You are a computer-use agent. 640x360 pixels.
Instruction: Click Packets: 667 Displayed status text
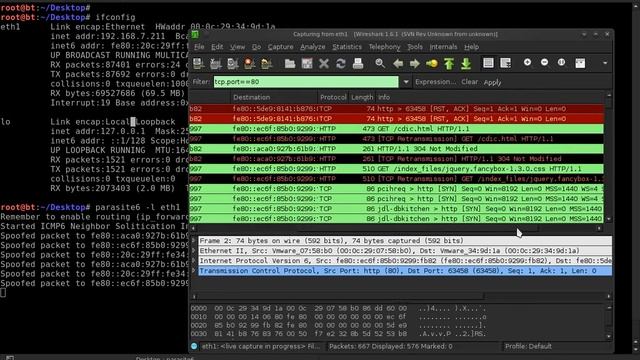click(x=391, y=347)
